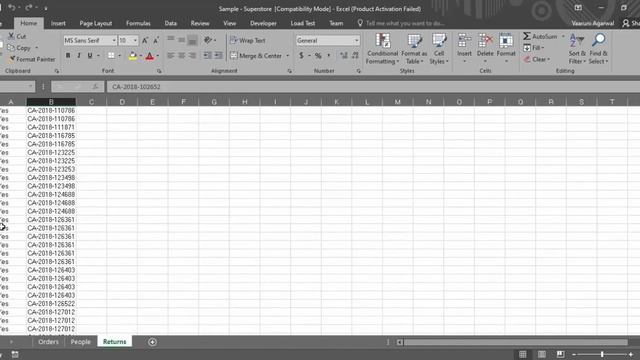Click Merge & Center
This screenshot has width=640, height=360.
[256, 56]
